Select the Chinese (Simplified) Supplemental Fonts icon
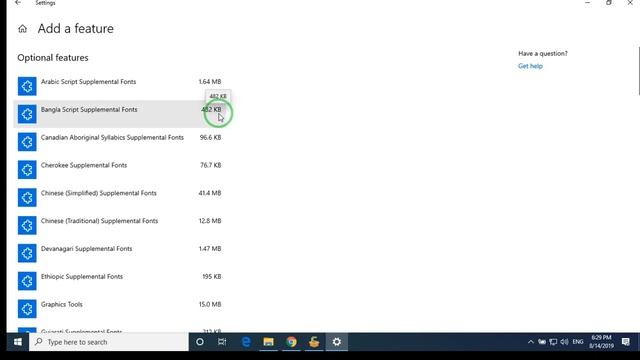The width and height of the screenshot is (640, 360). click(27, 198)
